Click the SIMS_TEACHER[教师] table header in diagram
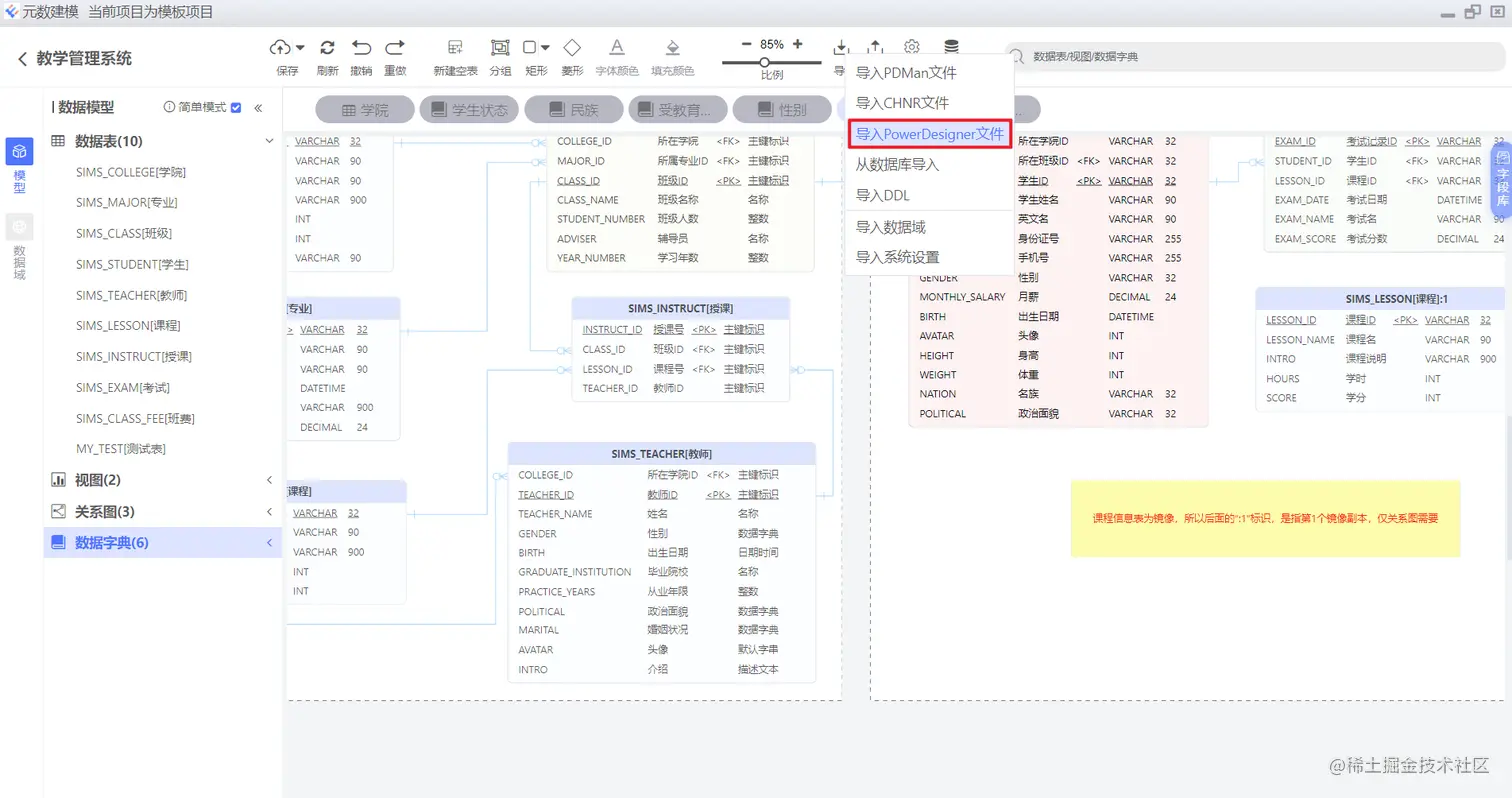The image size is (1512, 798). [662, 454]
